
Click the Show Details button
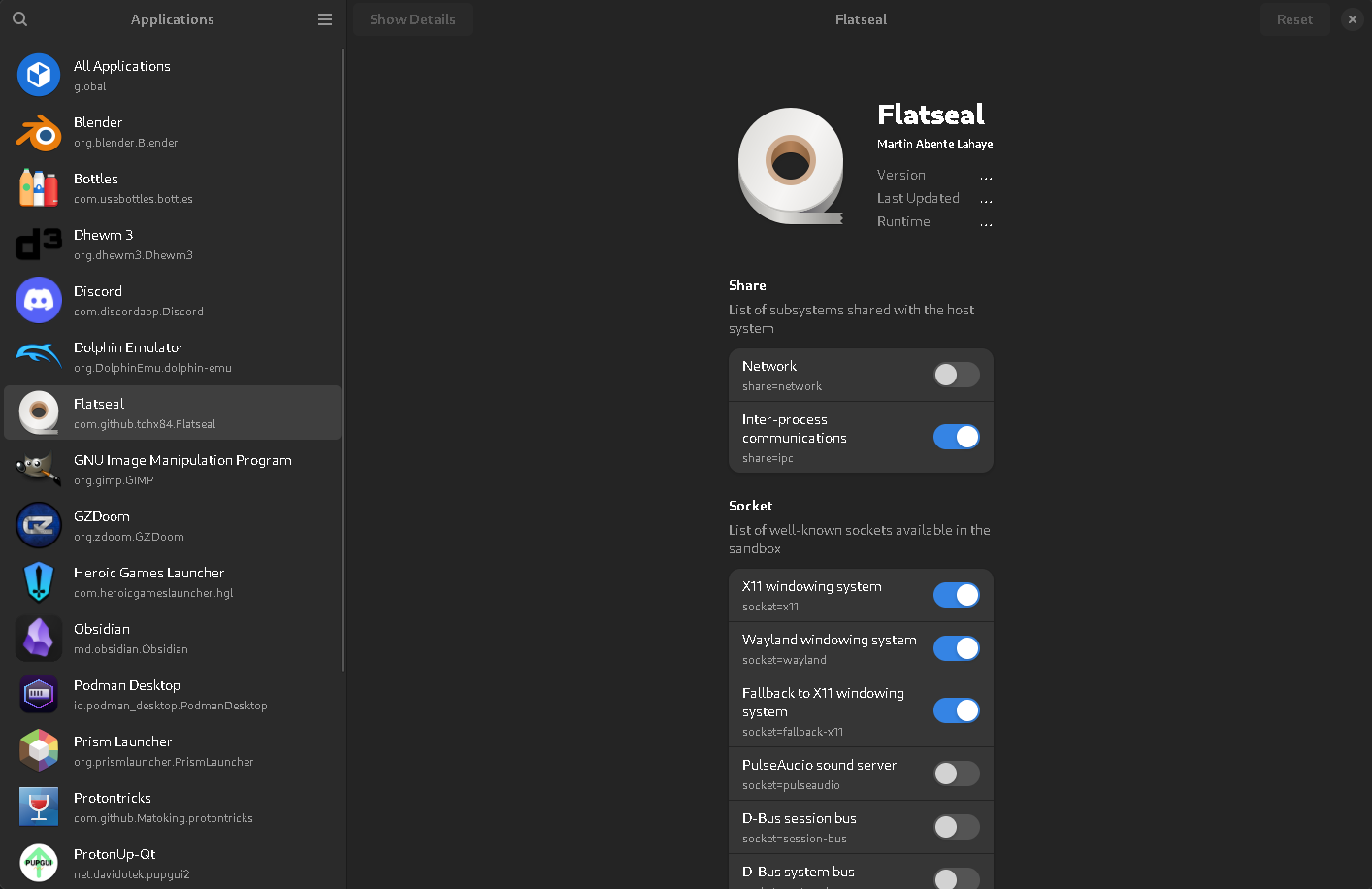[x=412, y=19]
